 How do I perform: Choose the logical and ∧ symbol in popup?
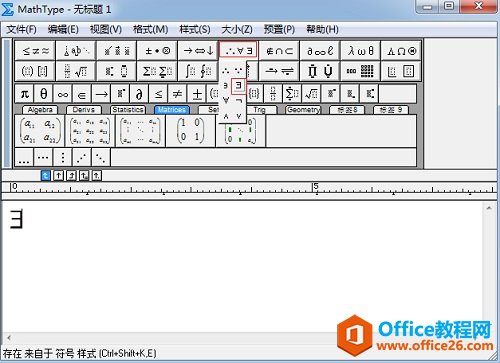(x=226, y=116)
